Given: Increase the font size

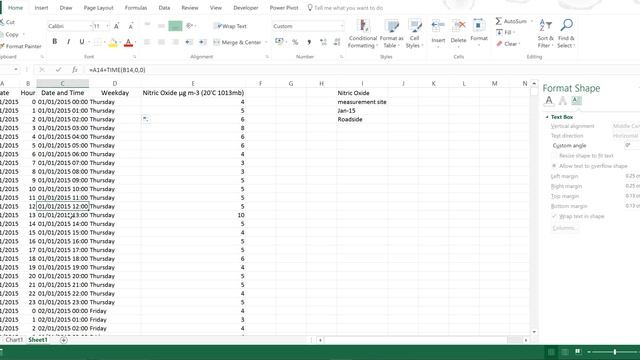Looking at the screenshot, I should [x=116, y=26].
